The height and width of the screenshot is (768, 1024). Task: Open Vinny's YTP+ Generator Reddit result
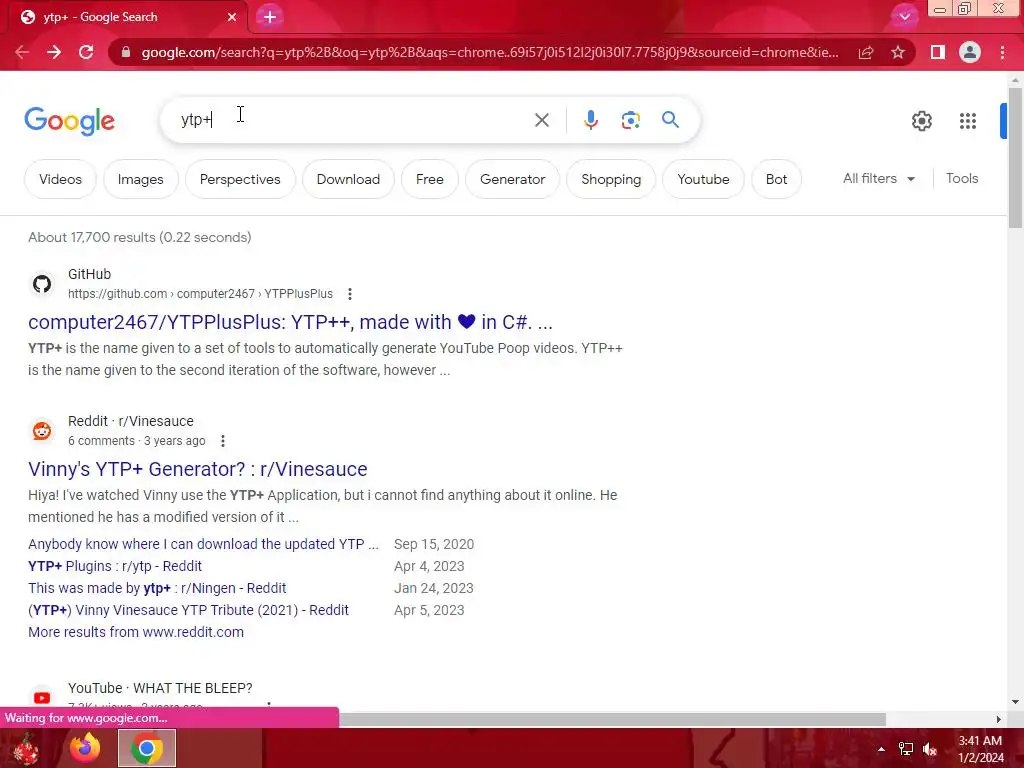[x=198, y=469]
